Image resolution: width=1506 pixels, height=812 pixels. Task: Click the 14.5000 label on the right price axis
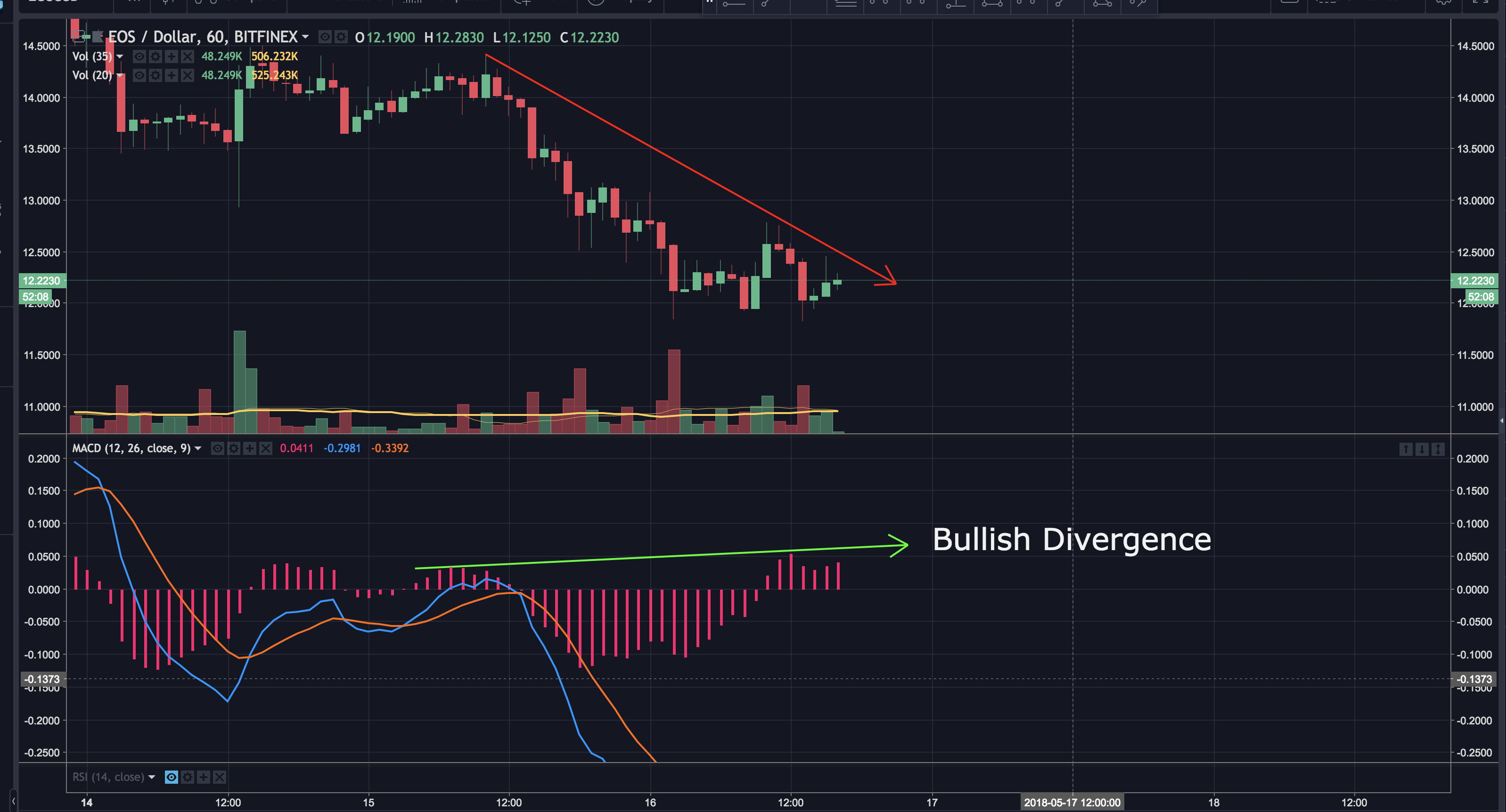(x=1475, y=46)
